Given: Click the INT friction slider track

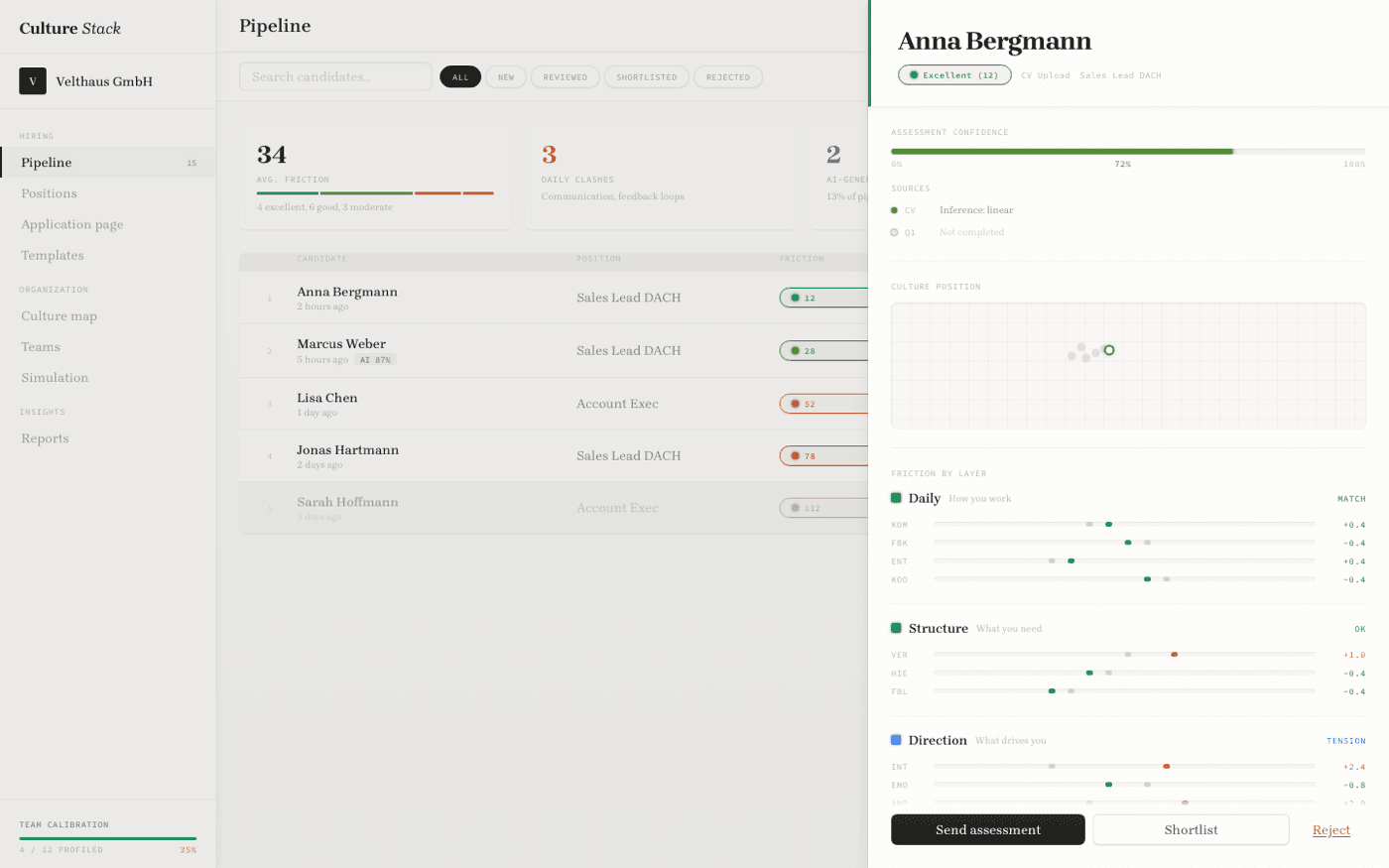Looking at the screenshot, I should point(1124,766).
